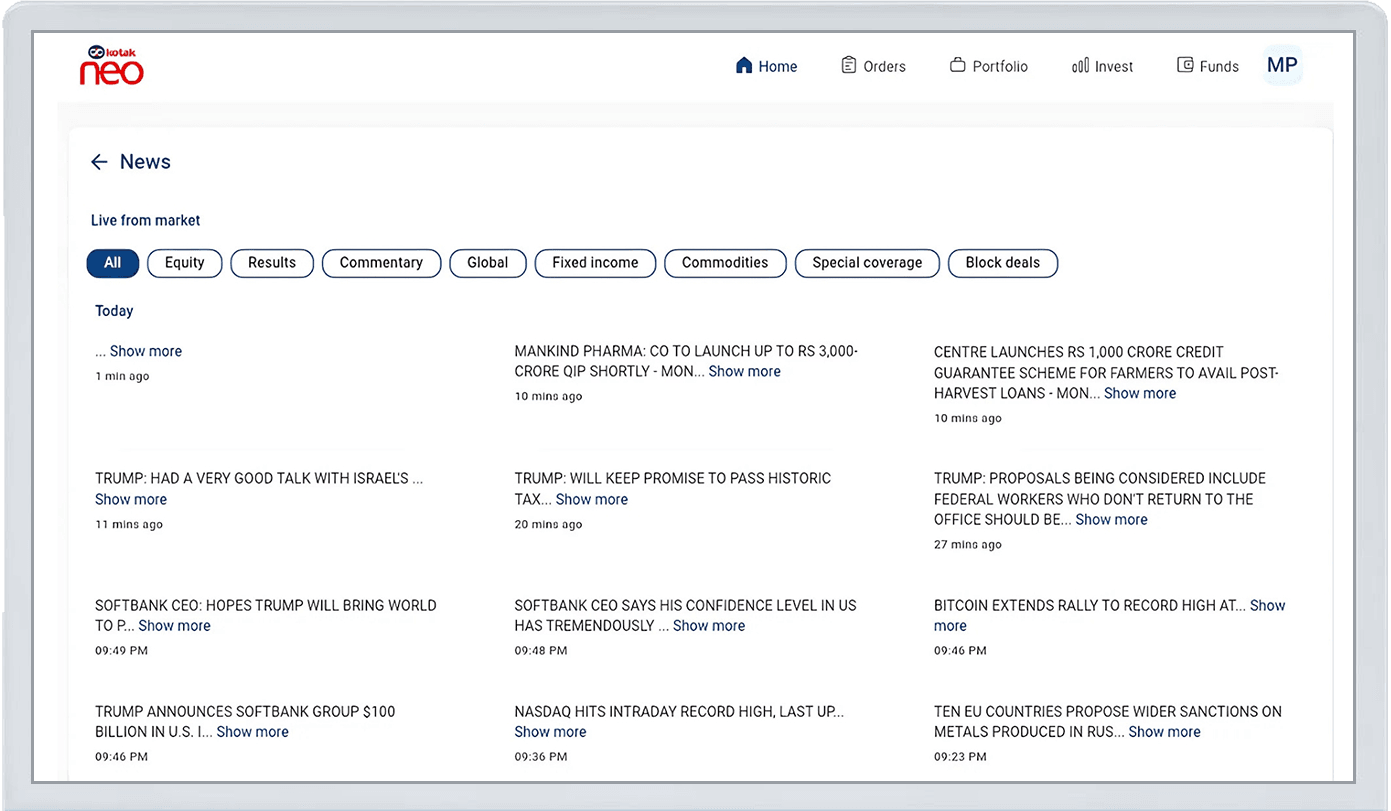Click the Kotak Neo logo
Viewport: 1391px width, 811px height.
coord(112,65)
